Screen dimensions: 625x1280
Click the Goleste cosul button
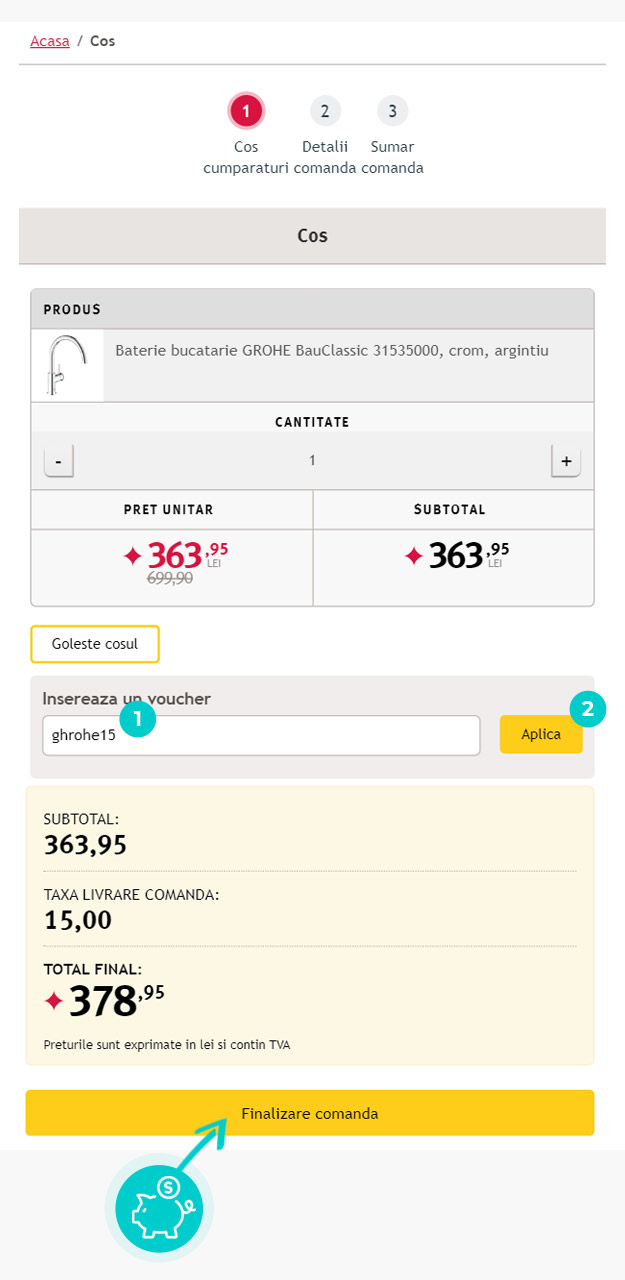pyautogui.click(x=95, y=644)
